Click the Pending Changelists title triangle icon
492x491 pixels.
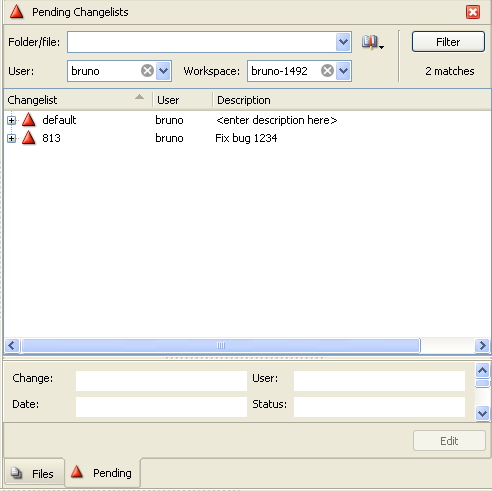16,12
